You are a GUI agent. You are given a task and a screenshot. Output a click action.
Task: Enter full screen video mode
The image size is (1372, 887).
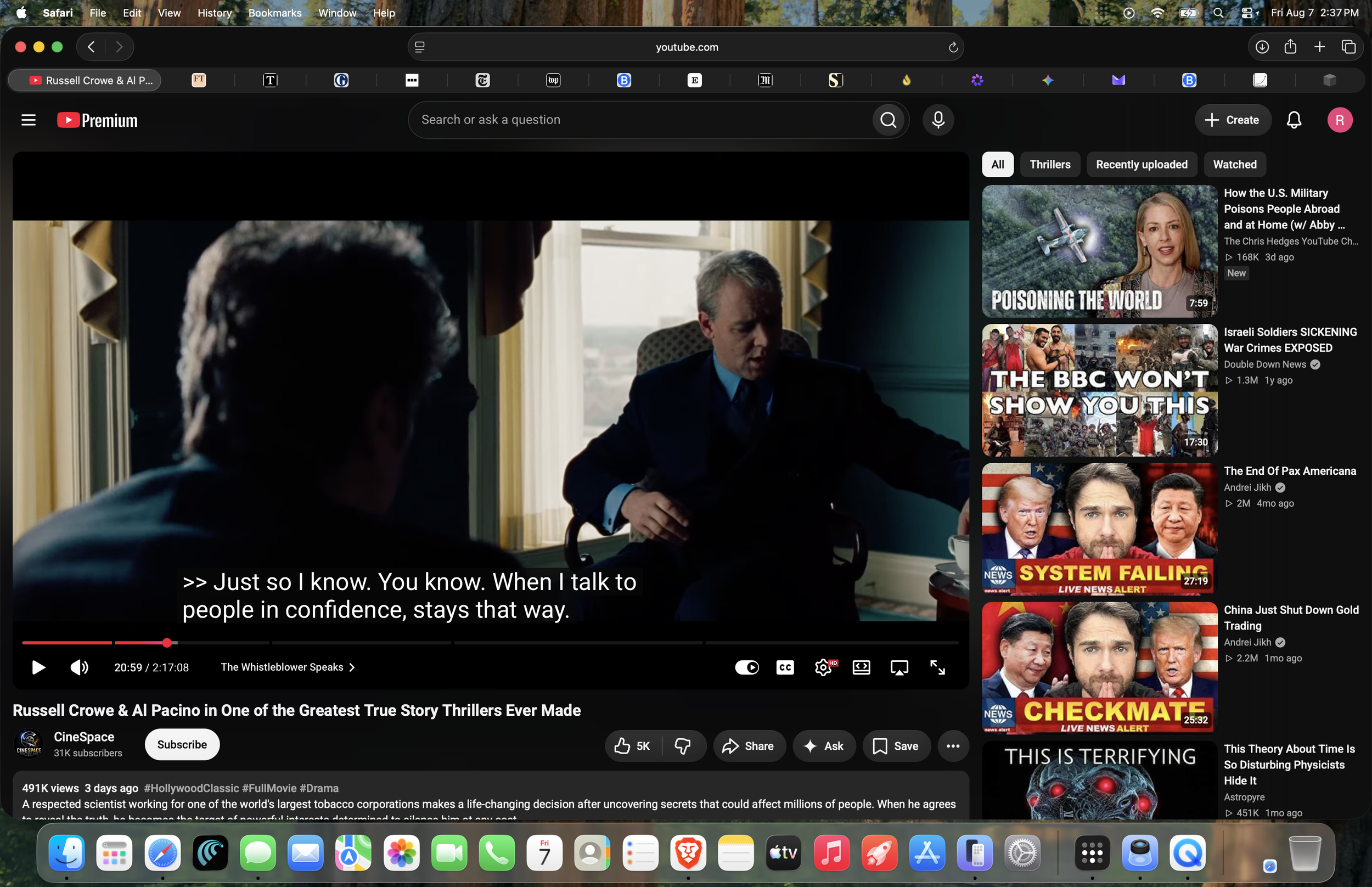coord(937,667)
